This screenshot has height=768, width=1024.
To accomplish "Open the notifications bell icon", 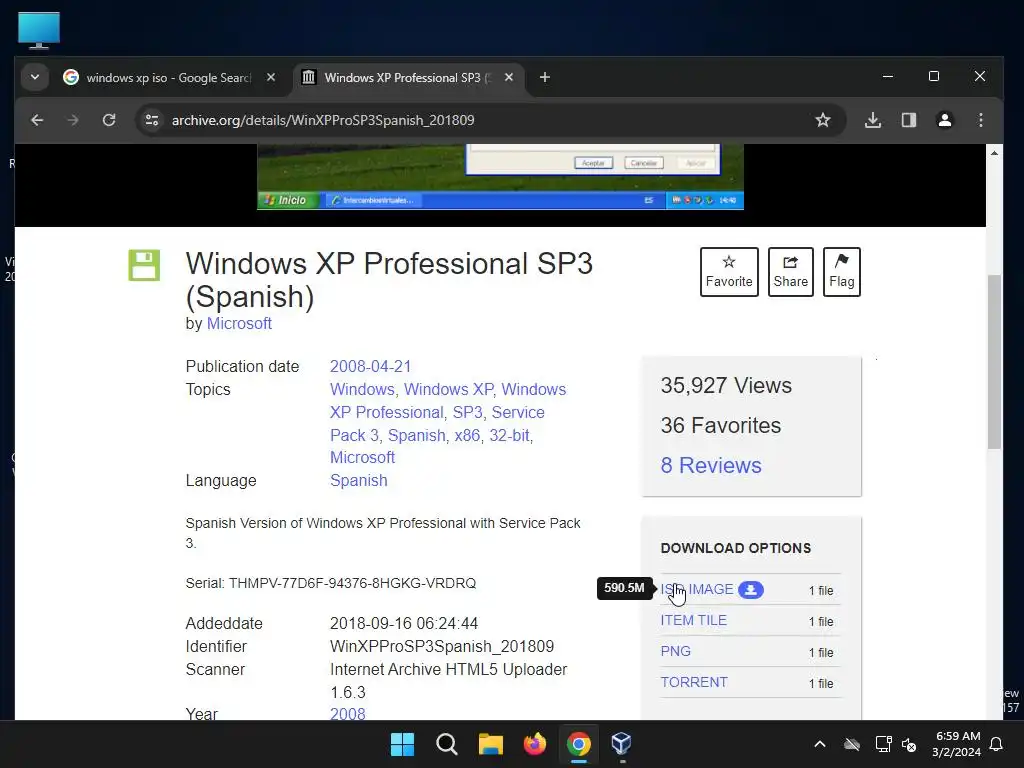I will 997,744.
